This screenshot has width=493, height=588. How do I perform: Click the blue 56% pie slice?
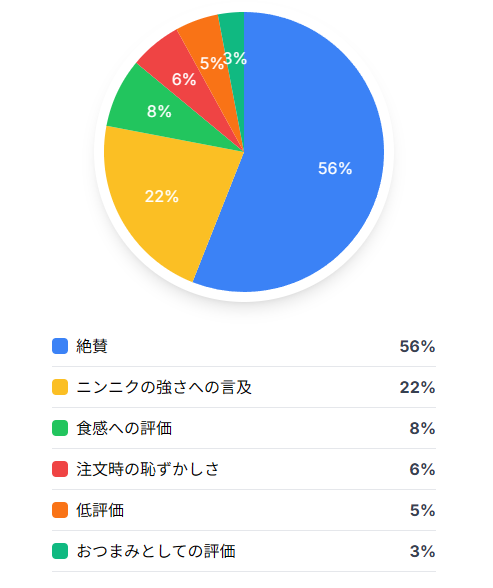[315, 158]
